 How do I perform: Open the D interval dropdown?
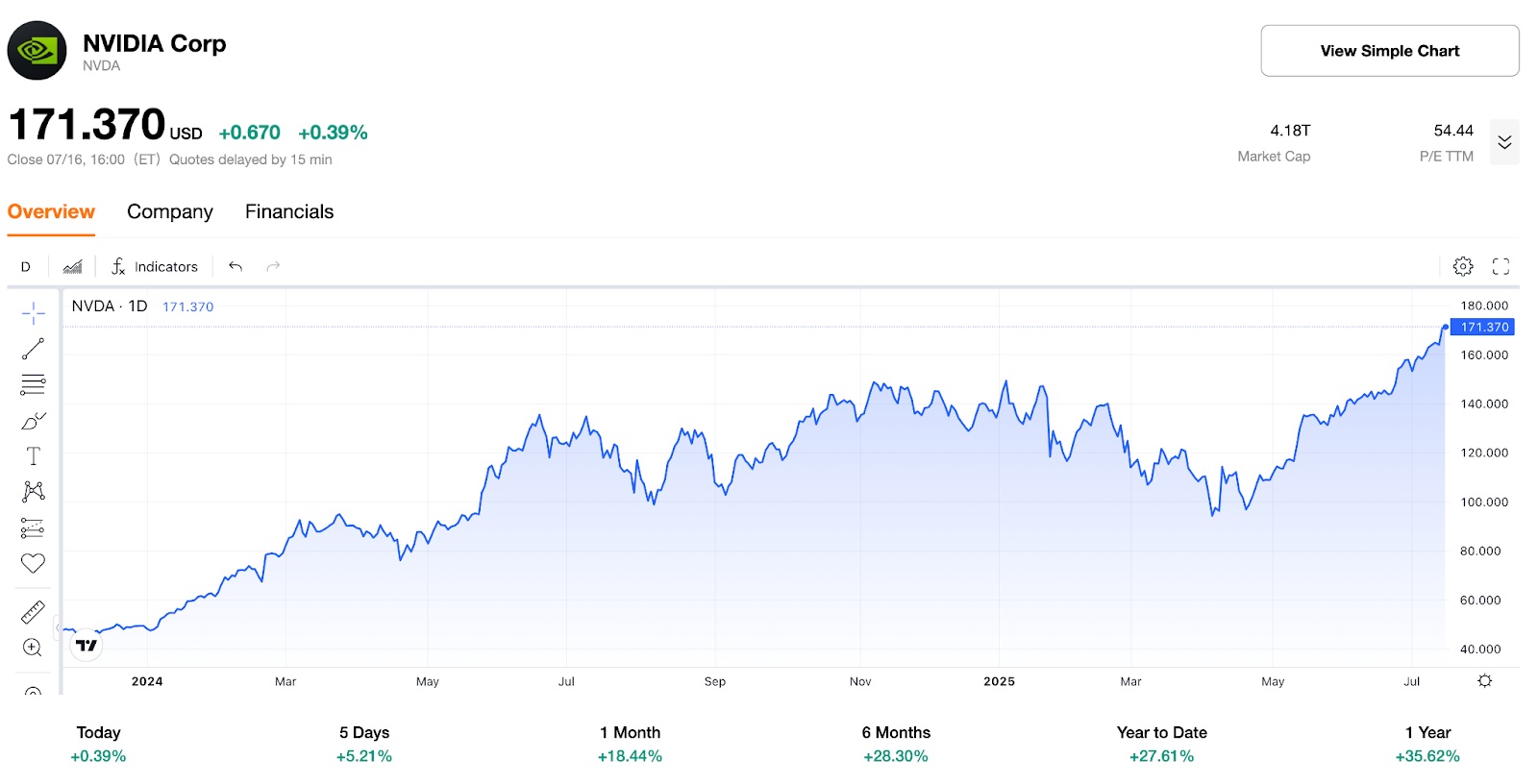click(26, 267)
